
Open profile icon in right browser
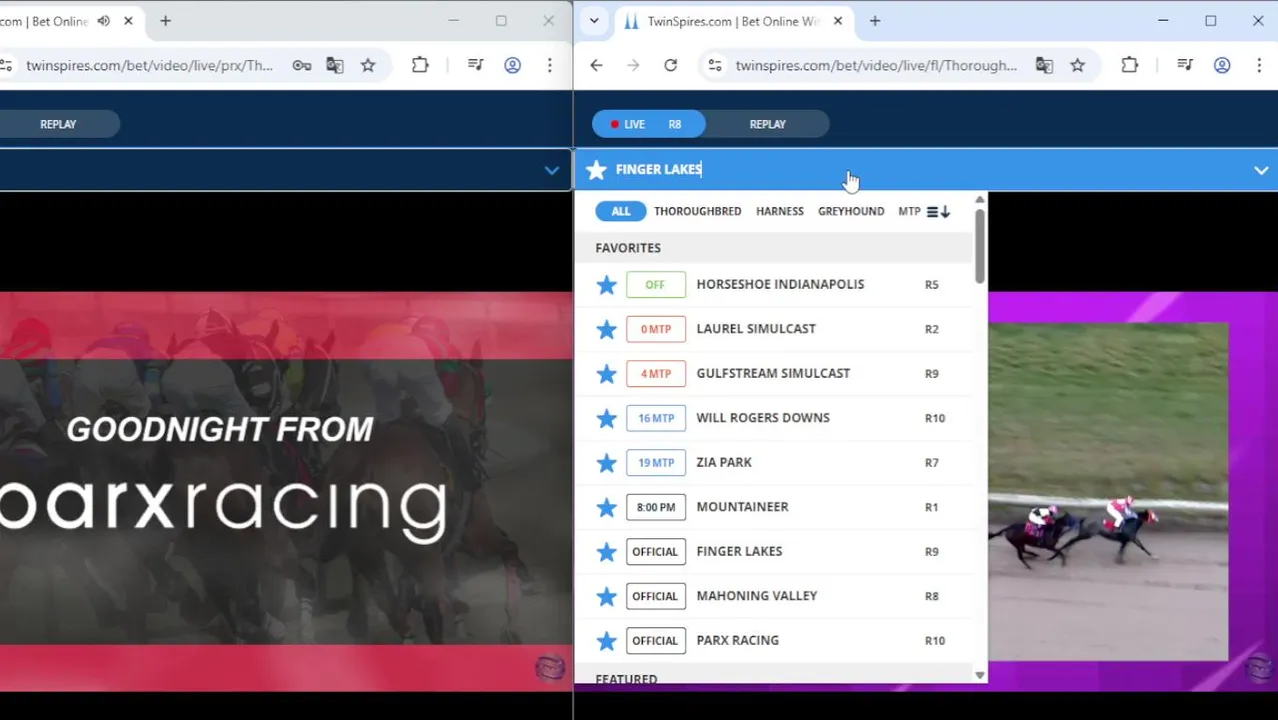(x=1222, y=65)
